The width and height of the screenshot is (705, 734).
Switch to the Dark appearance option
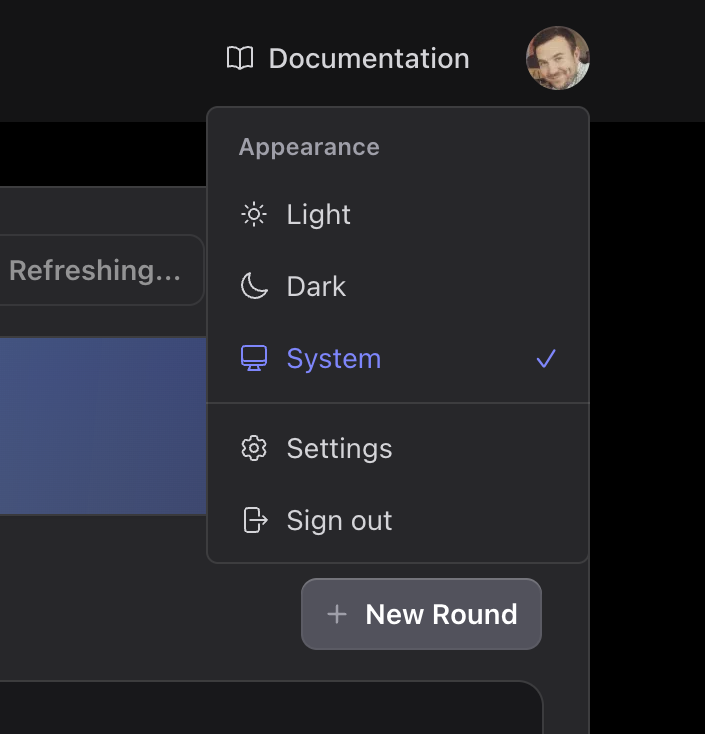tap(316, 287)
